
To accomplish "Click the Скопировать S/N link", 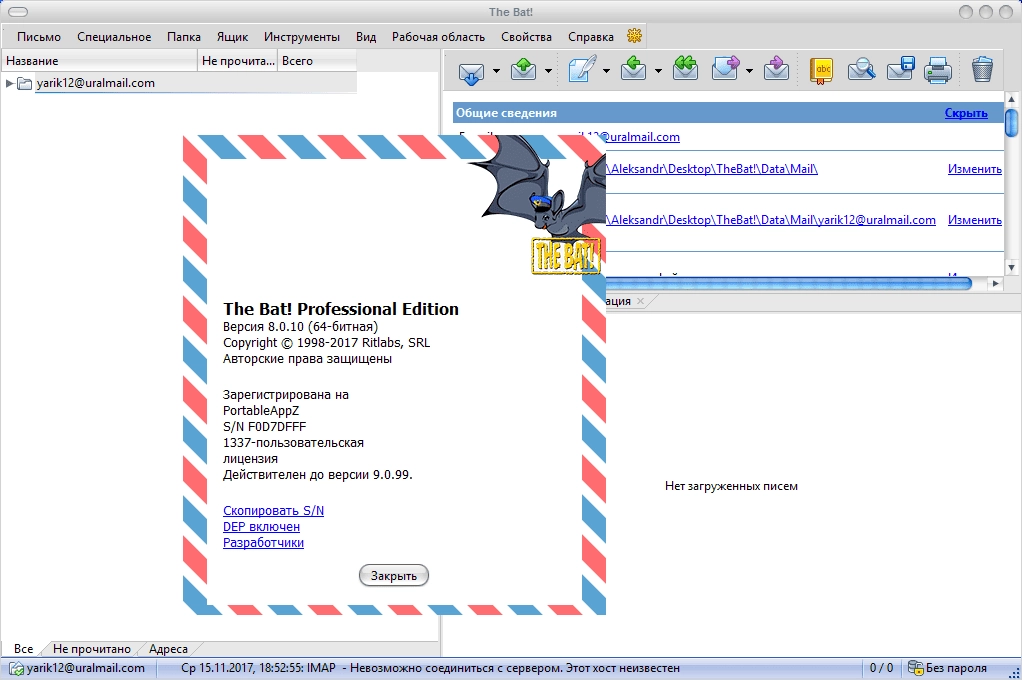I will pos(273,510).
